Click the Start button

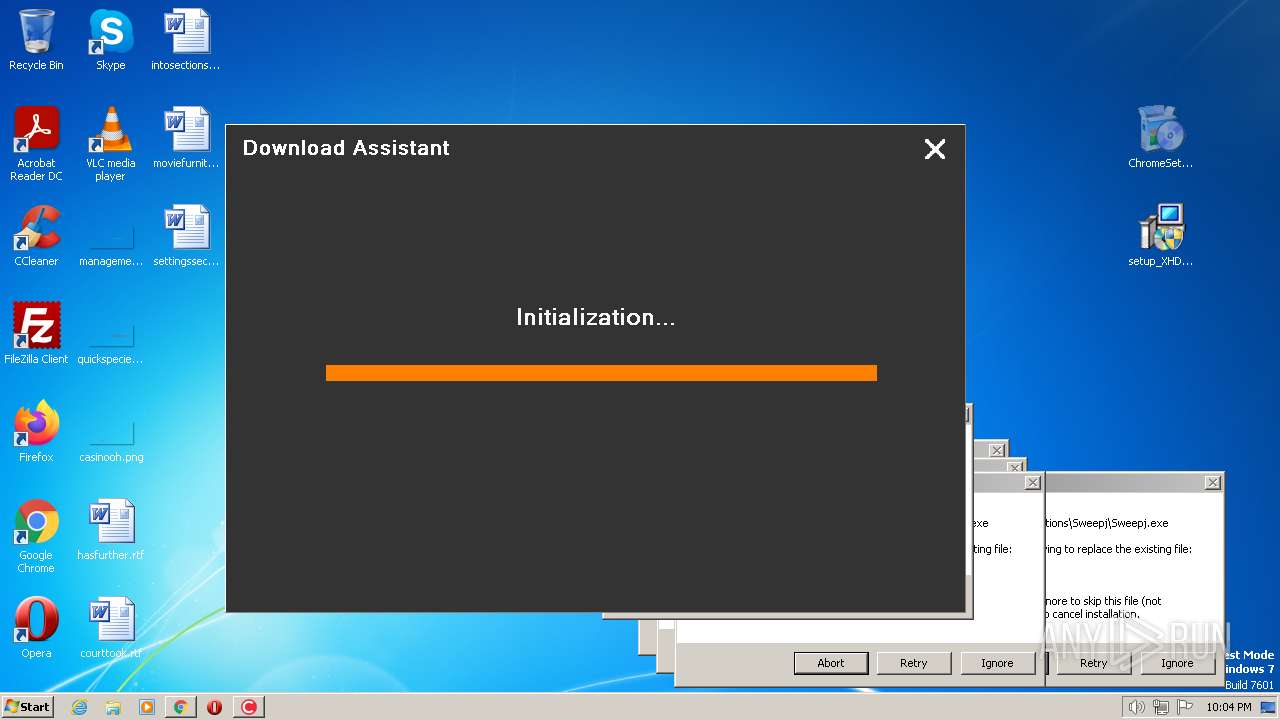pos(27,707)
